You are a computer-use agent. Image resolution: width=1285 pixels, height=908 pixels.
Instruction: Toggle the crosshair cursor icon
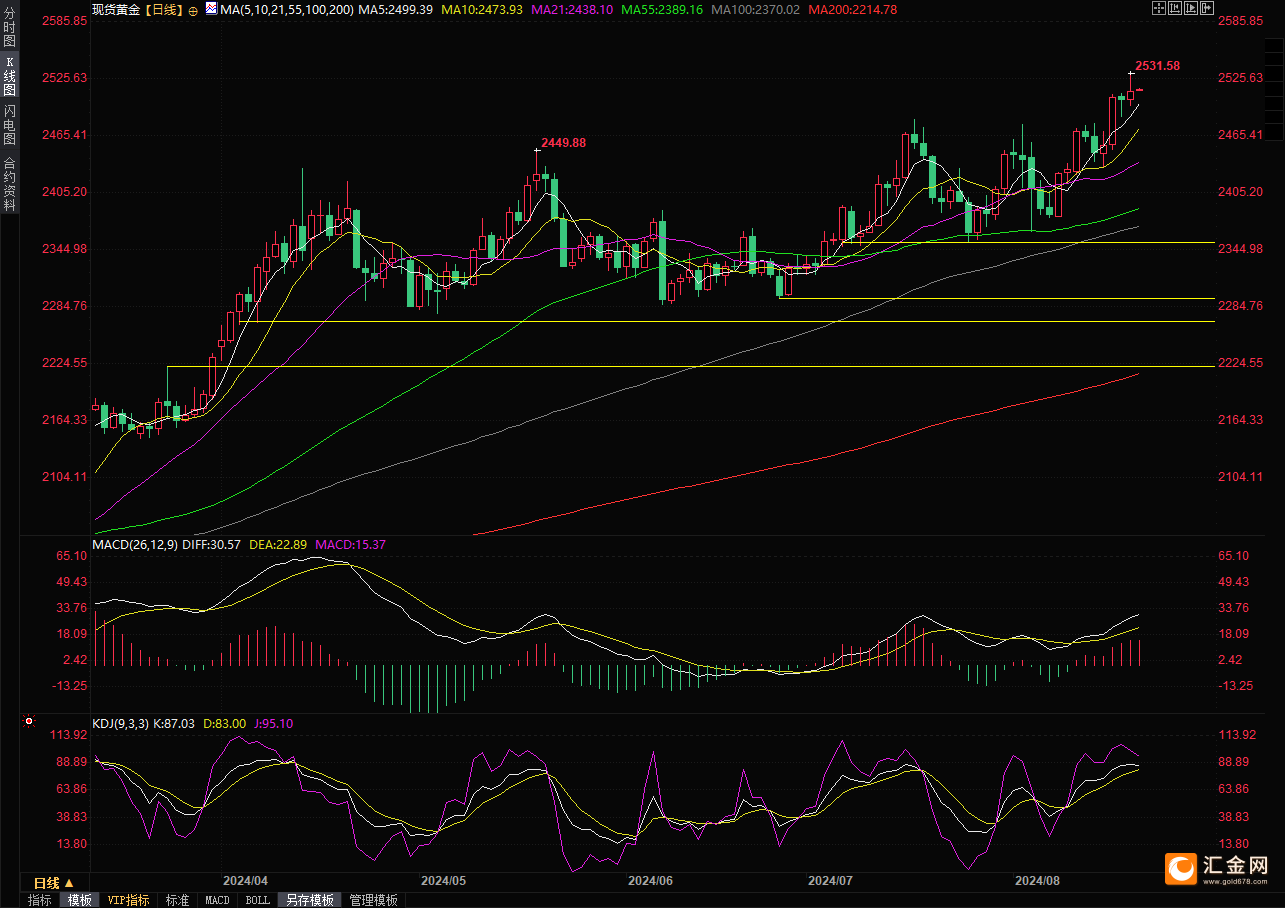tap(1159, 8)
